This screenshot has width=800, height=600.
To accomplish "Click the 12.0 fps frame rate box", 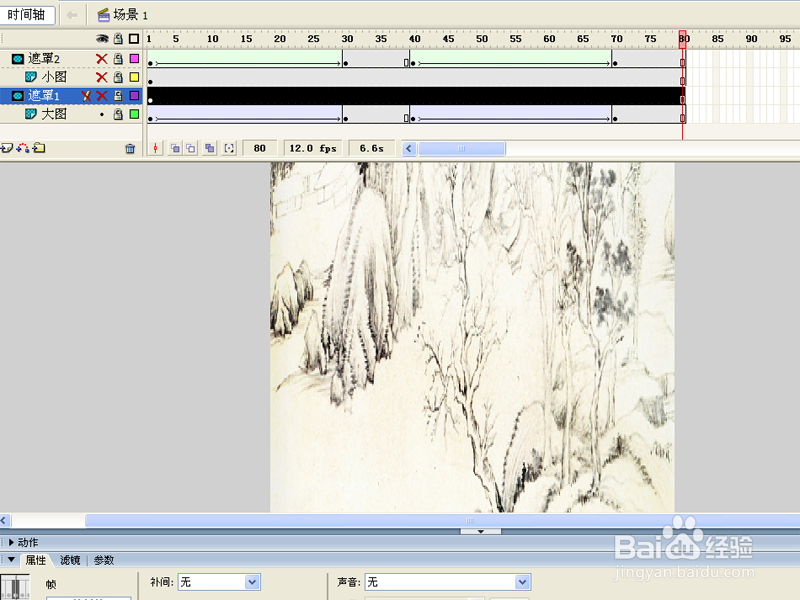I will 313,148.
